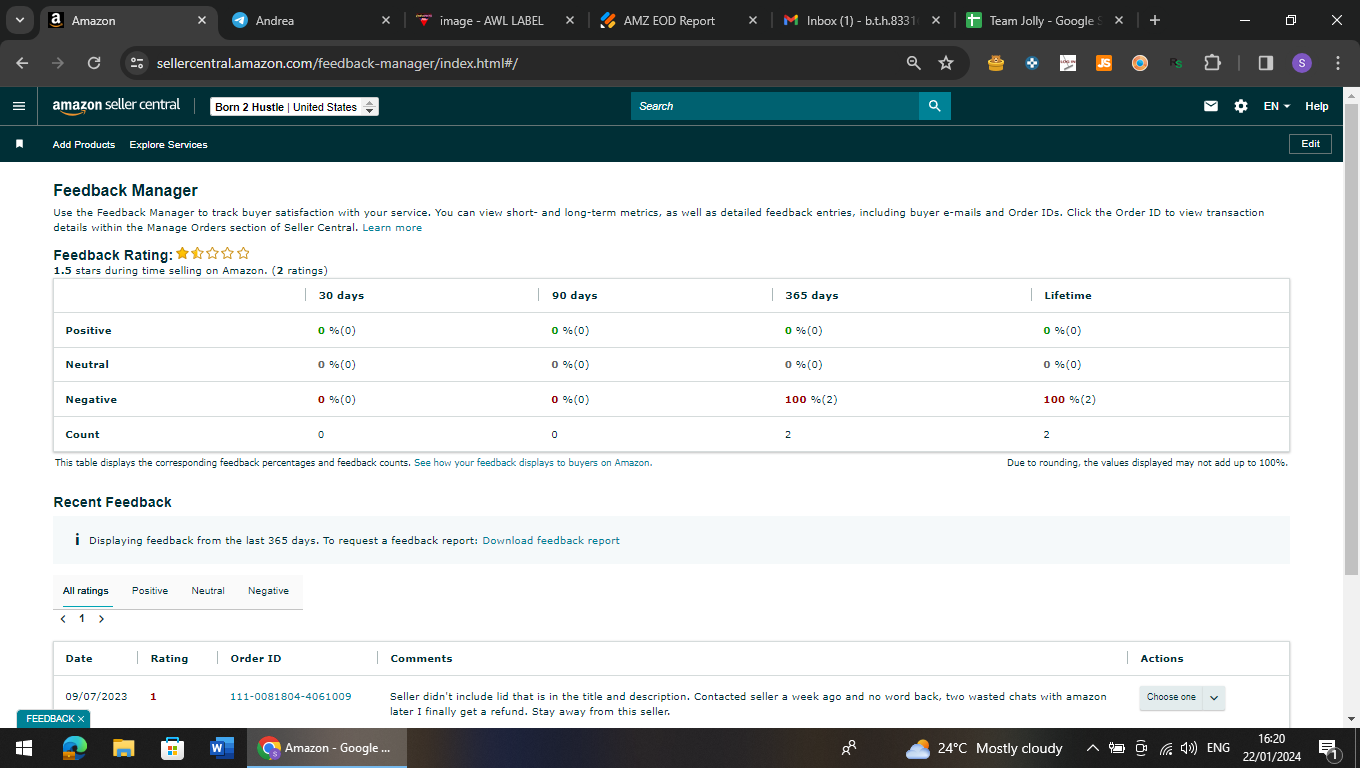Click the Chrome address bar URL
Screen dimensions: 1360x768
337,63
